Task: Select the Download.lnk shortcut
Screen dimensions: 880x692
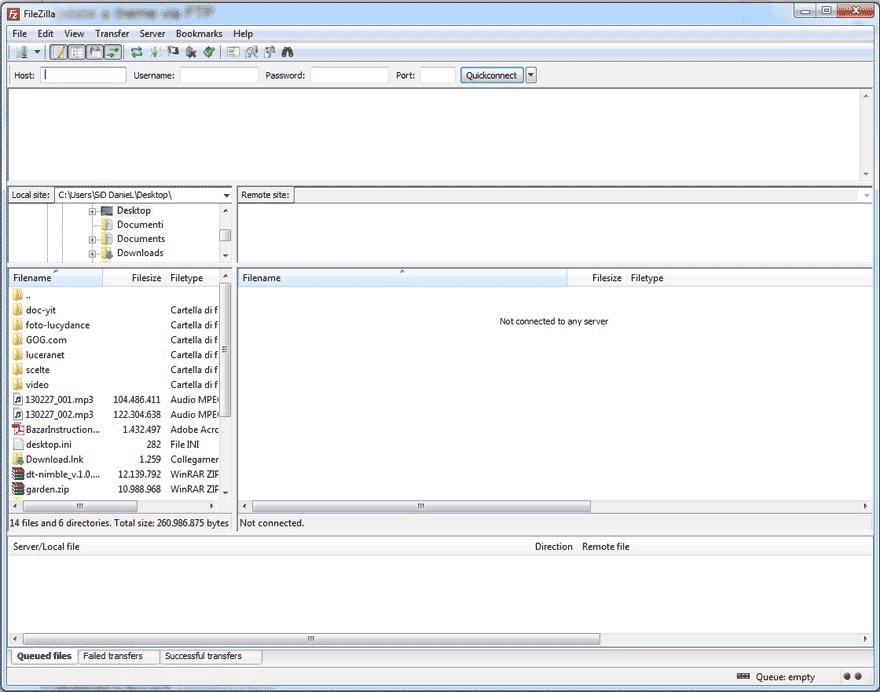Action: pos(114,459)
